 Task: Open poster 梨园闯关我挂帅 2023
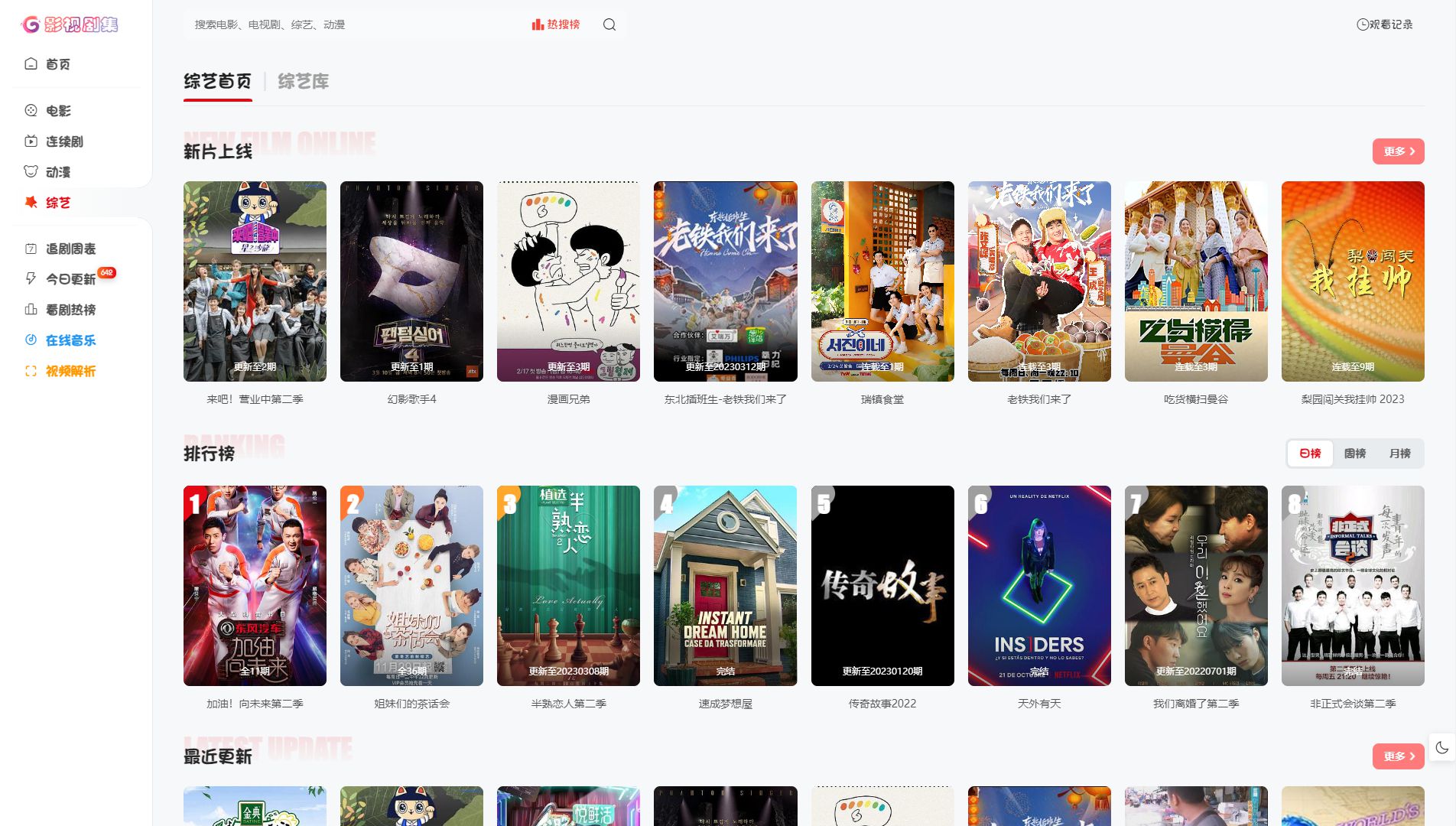tap(1353, 281)
